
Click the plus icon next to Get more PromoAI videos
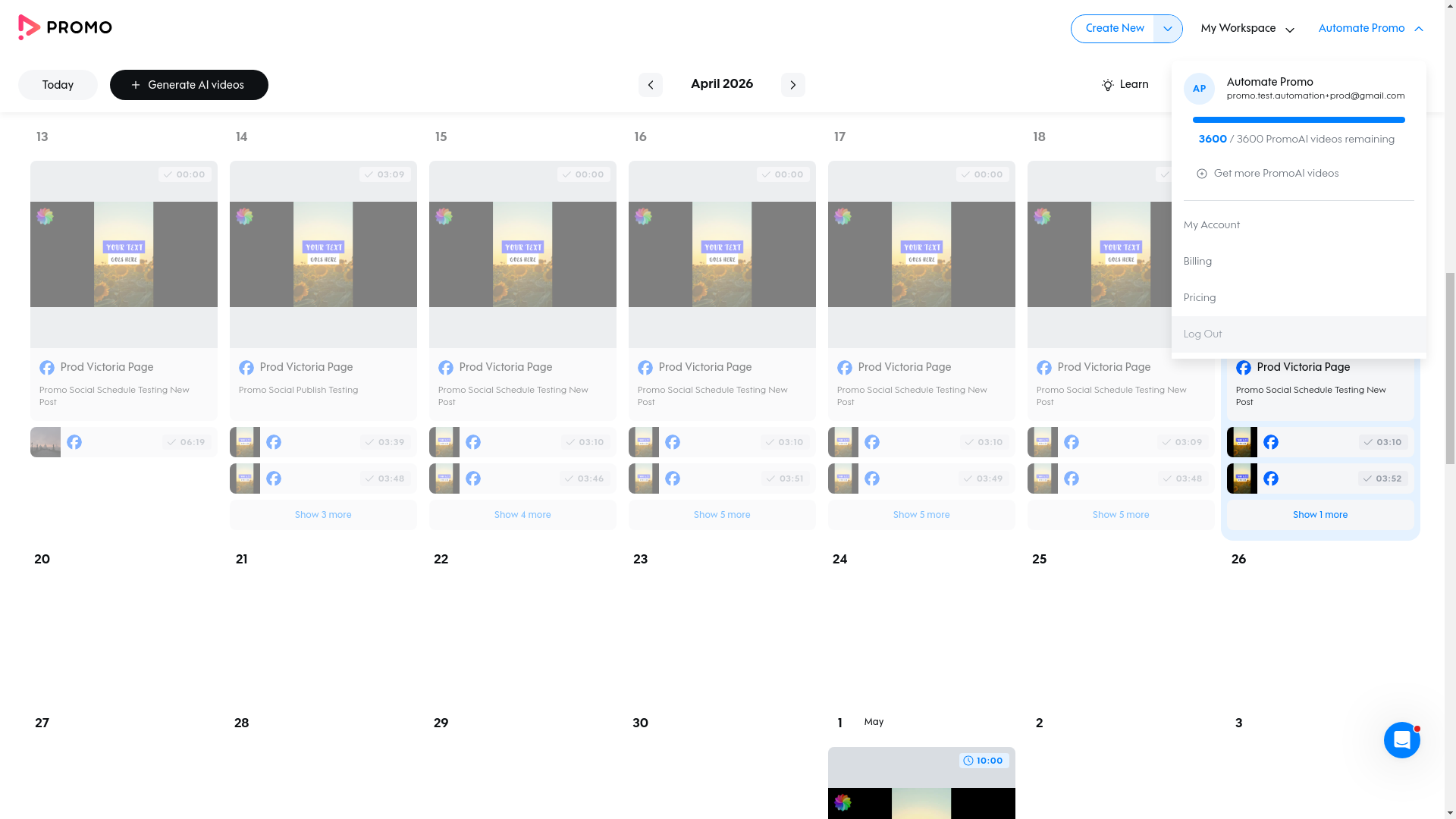pyautogui.click(x=1202, y=173)
